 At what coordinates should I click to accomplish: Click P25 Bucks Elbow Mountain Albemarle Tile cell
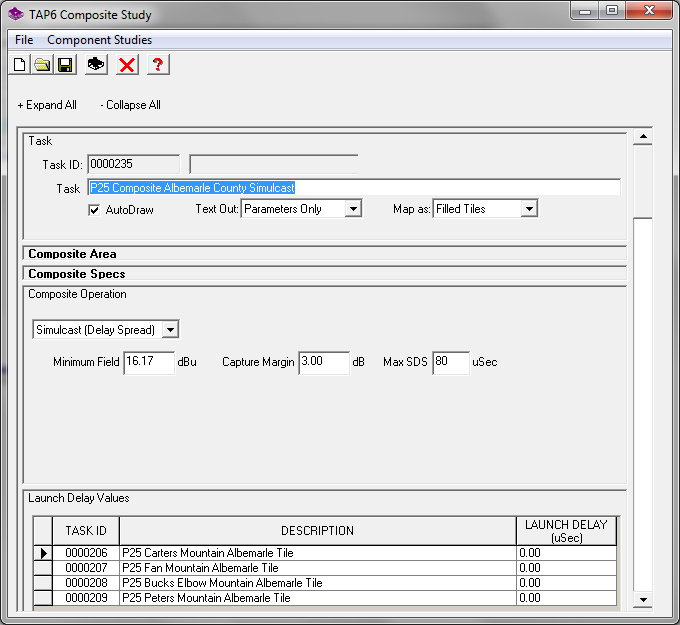(317, 583)
